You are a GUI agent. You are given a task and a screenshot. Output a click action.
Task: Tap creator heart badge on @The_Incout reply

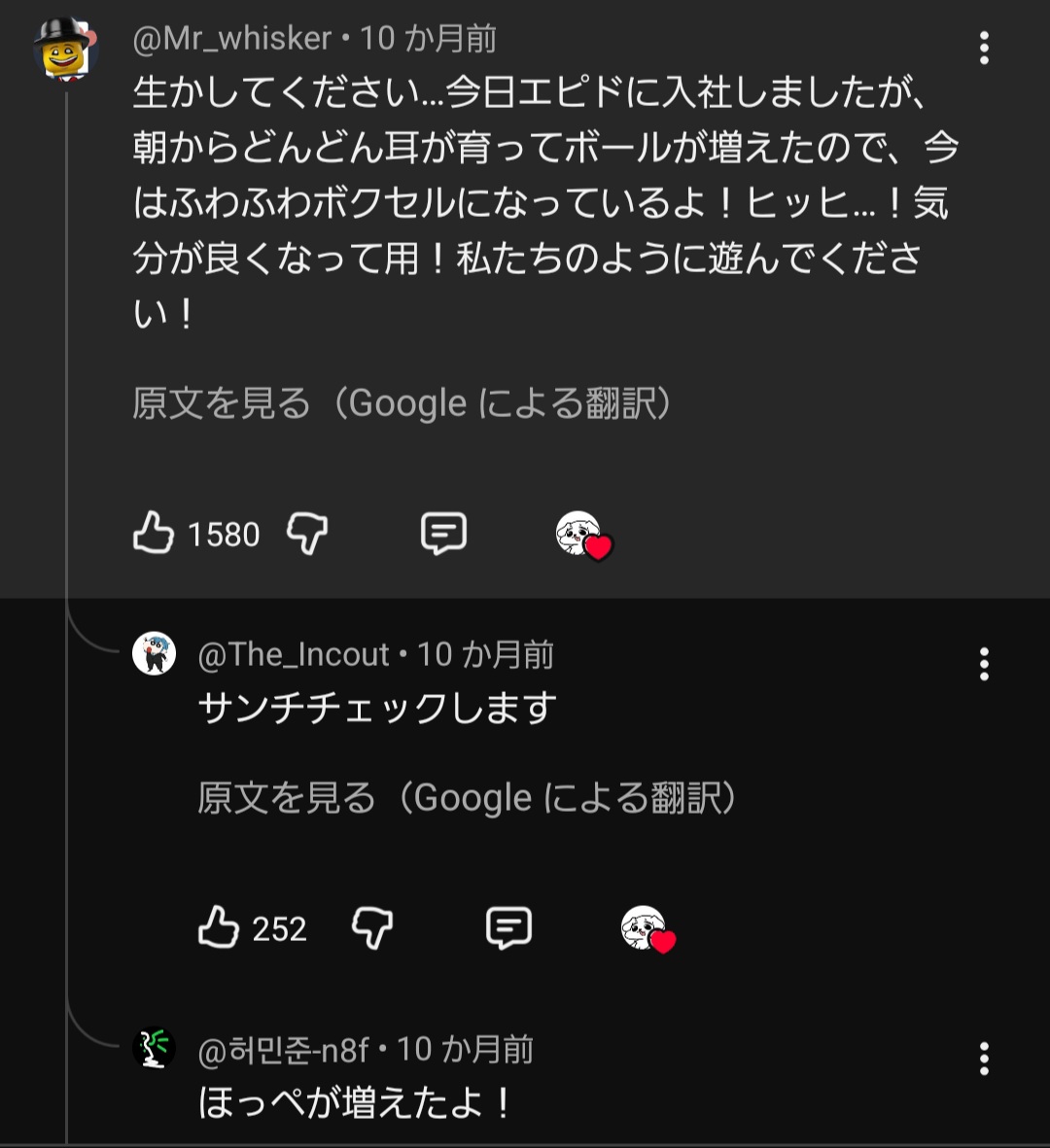pyautogui.click(x=648, y=929)
